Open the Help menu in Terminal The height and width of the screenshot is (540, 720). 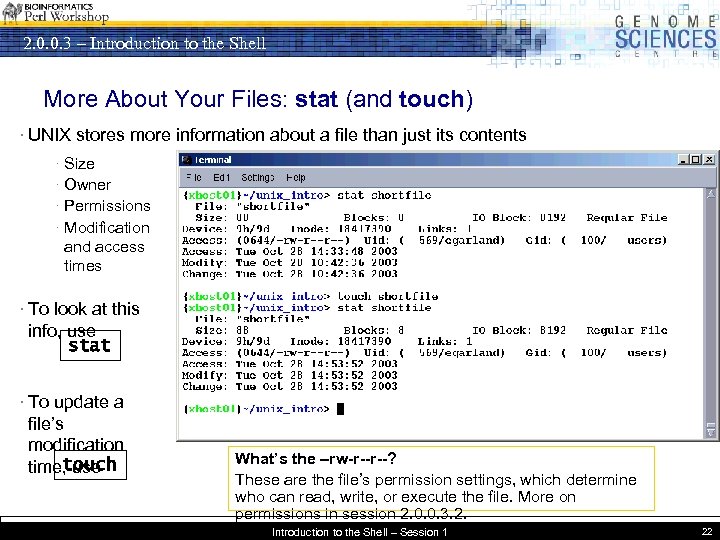tap(296, 178)
